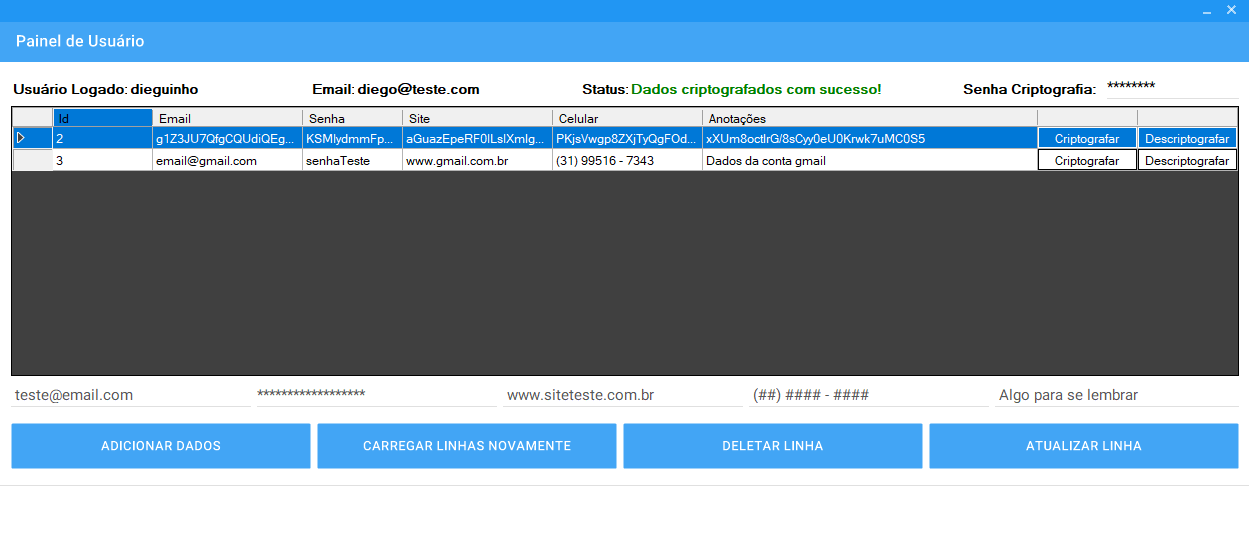The width and height of the screenshot is (1249, 540).
Task: Click the Email column header
Action: [227, 118]
